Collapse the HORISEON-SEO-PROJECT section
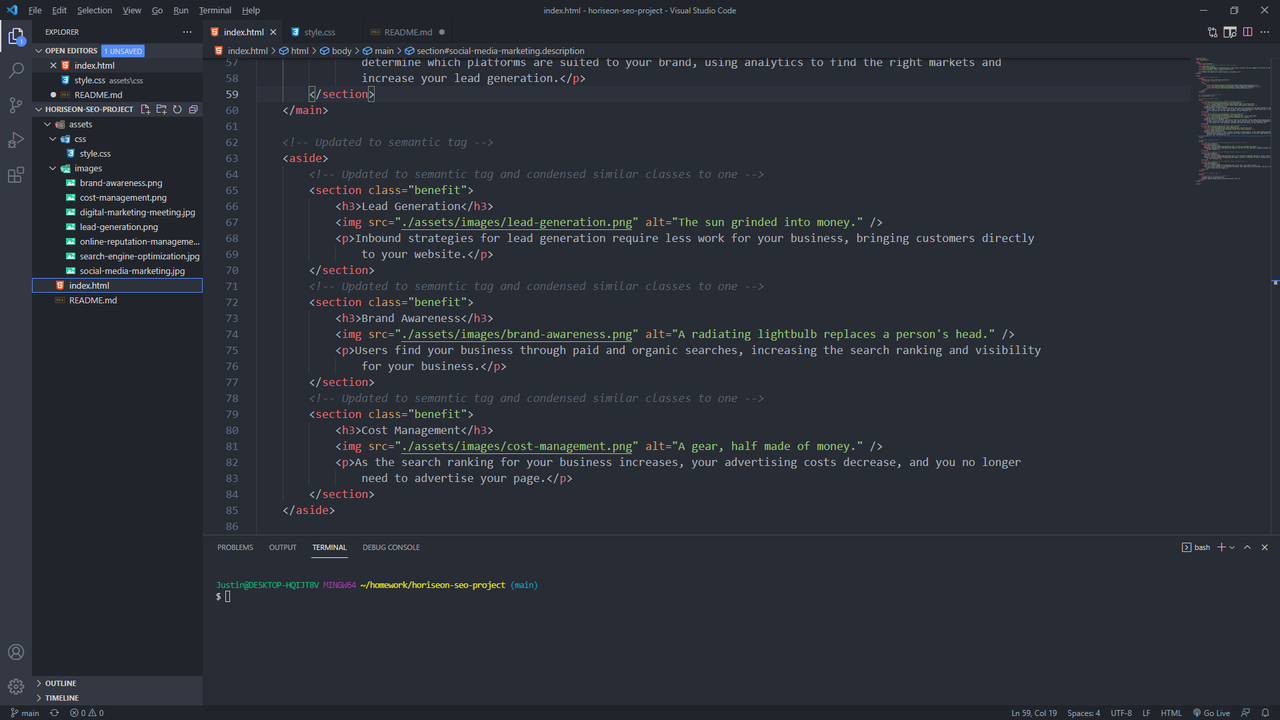 (39, 109)
